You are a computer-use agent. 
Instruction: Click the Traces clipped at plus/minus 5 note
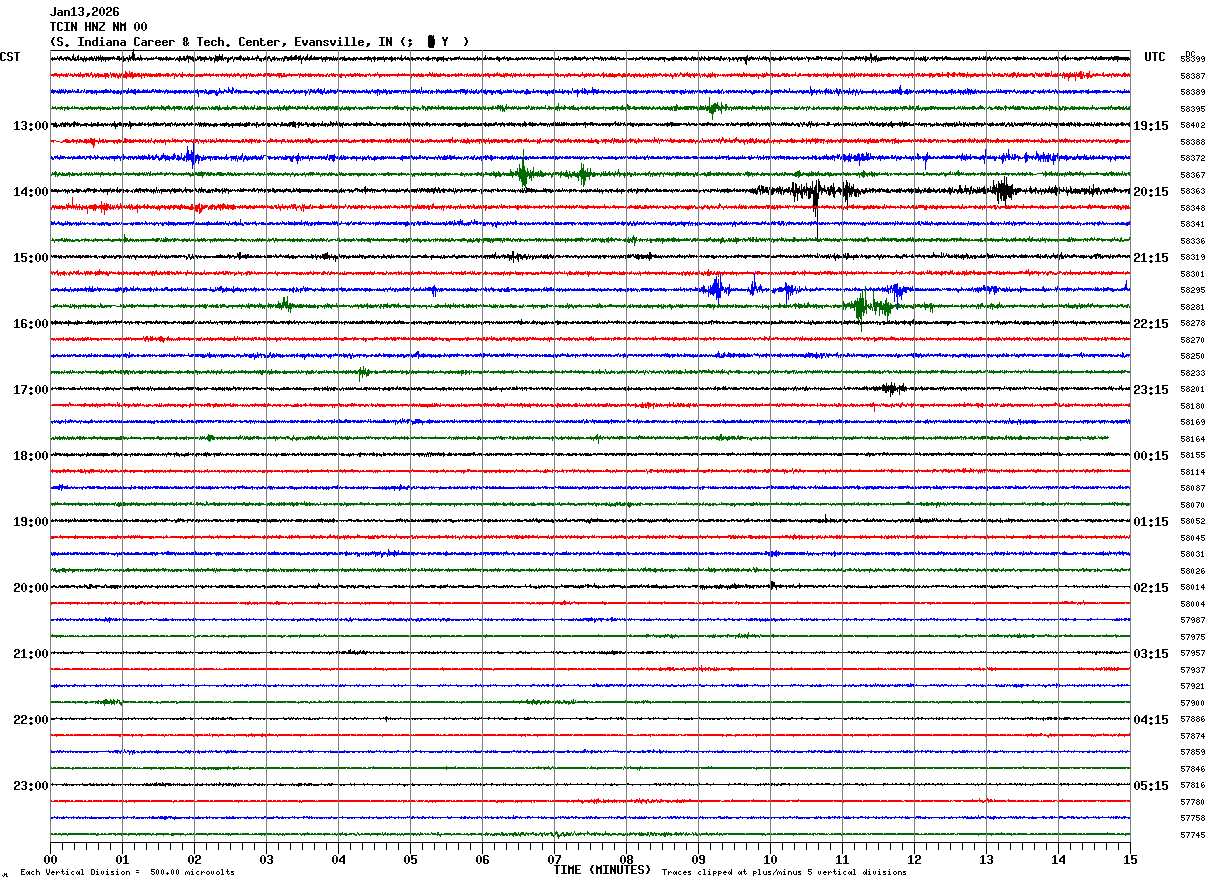(784, 873)
